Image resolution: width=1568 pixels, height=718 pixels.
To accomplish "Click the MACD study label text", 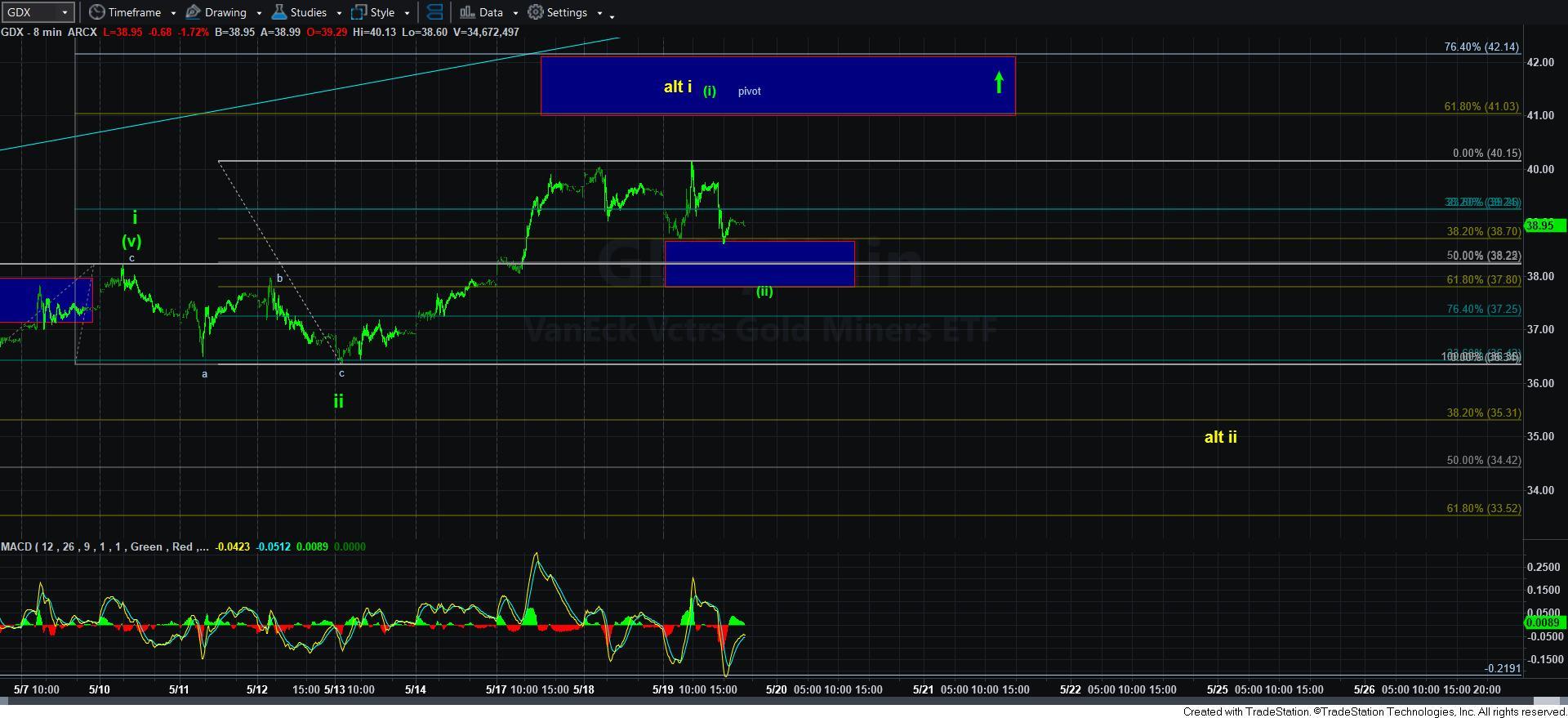I will click(104, 546).
